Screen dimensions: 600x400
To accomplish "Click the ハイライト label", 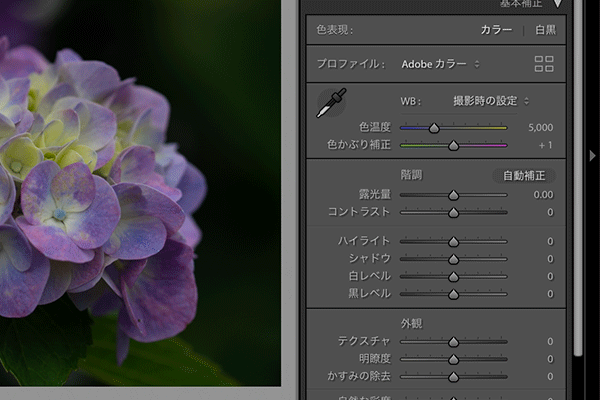I will [364, 241].
